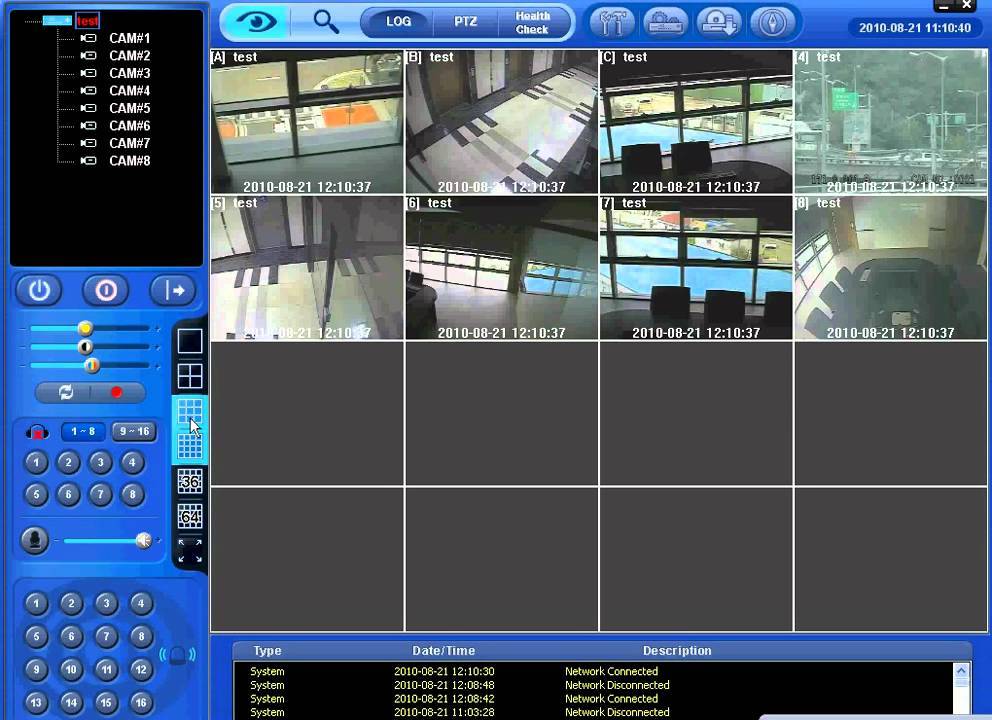Select CAM#3 in the device tree
992x720 pixels.
coord(129,73)
